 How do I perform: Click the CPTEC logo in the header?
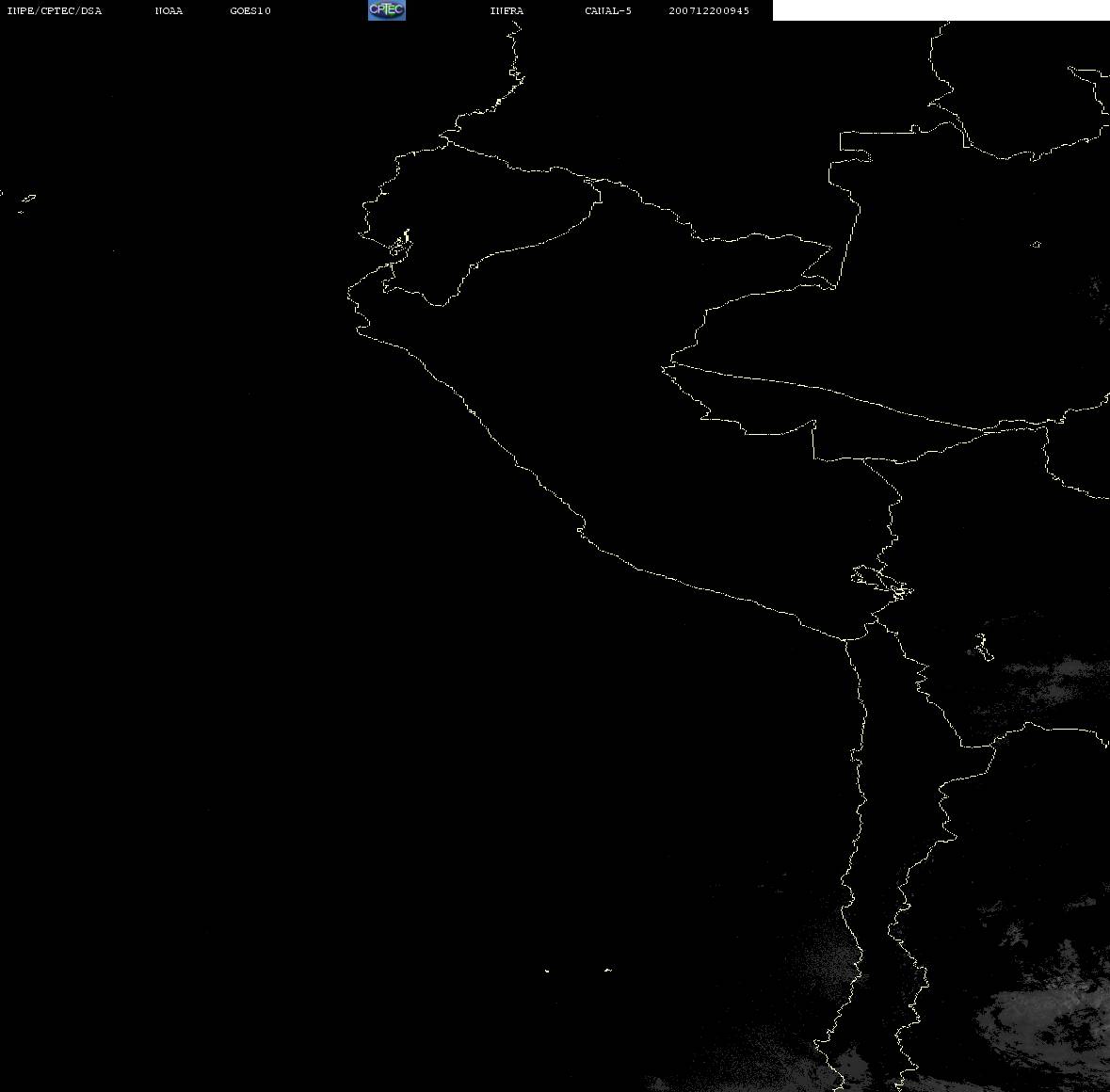[386, 10]
